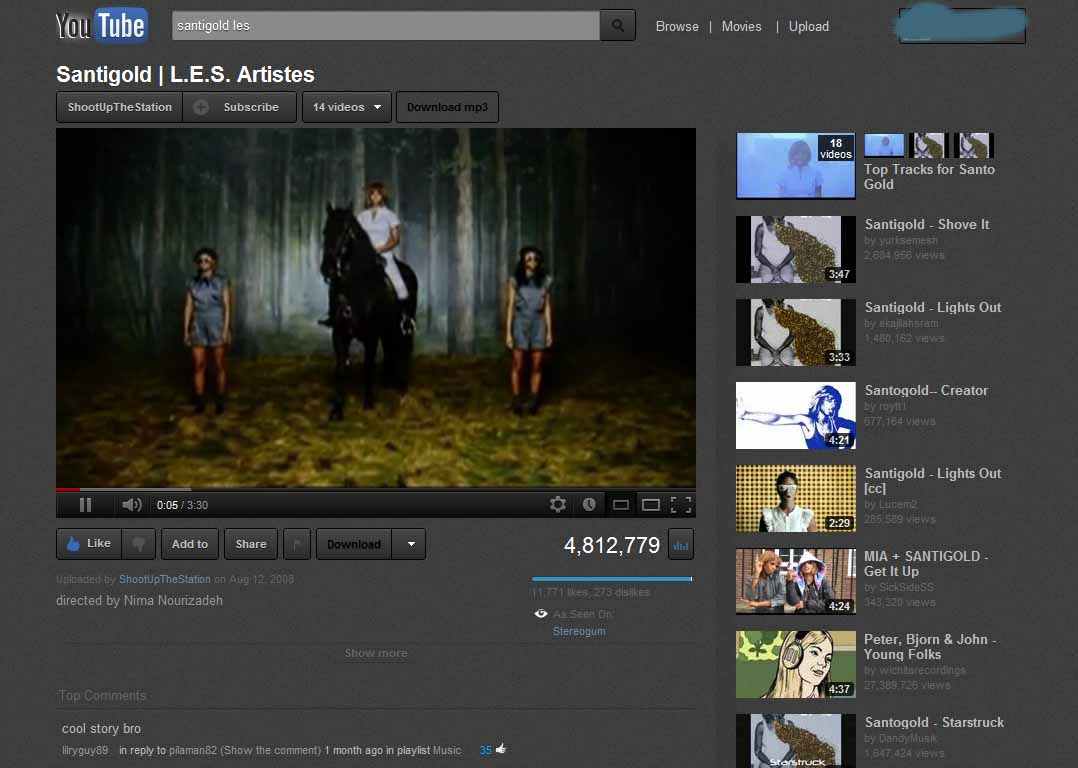The width and height of the screenshot is (1078, 768).
Task: Open commenter lilryguy89 profile
Action: point(85,750)
